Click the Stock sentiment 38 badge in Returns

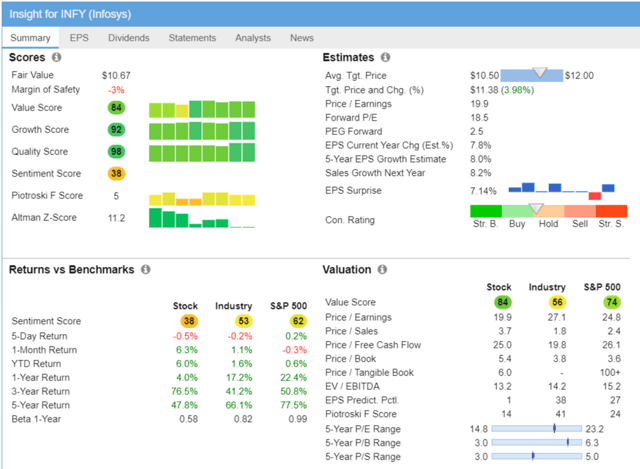pos(189,321)
